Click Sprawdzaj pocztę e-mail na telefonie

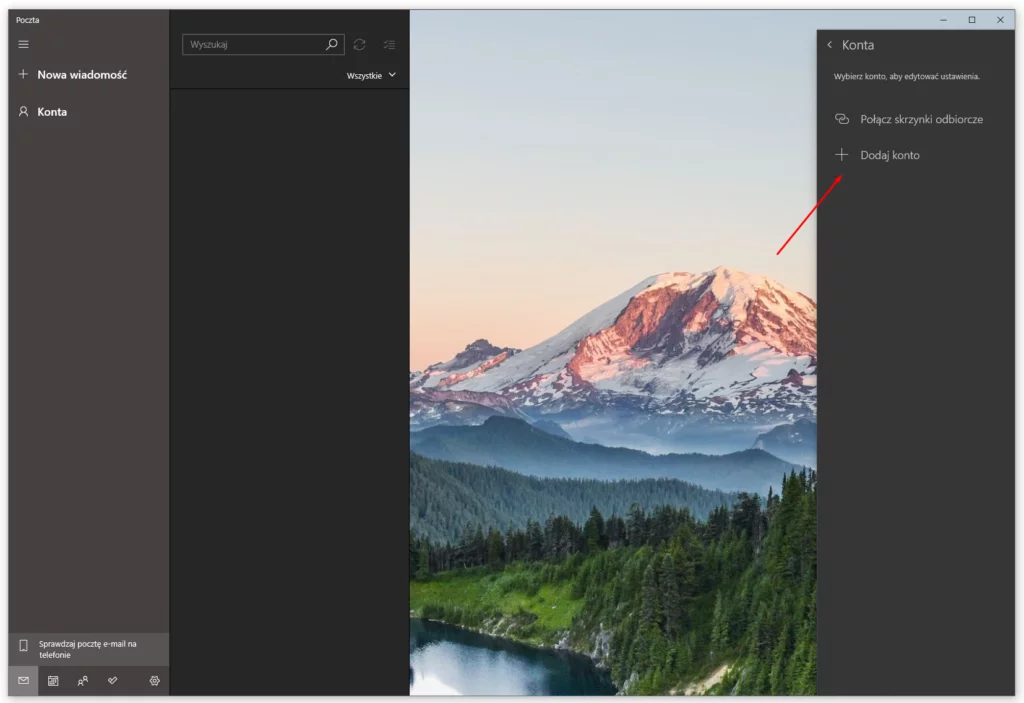click(x=90, y=647)
